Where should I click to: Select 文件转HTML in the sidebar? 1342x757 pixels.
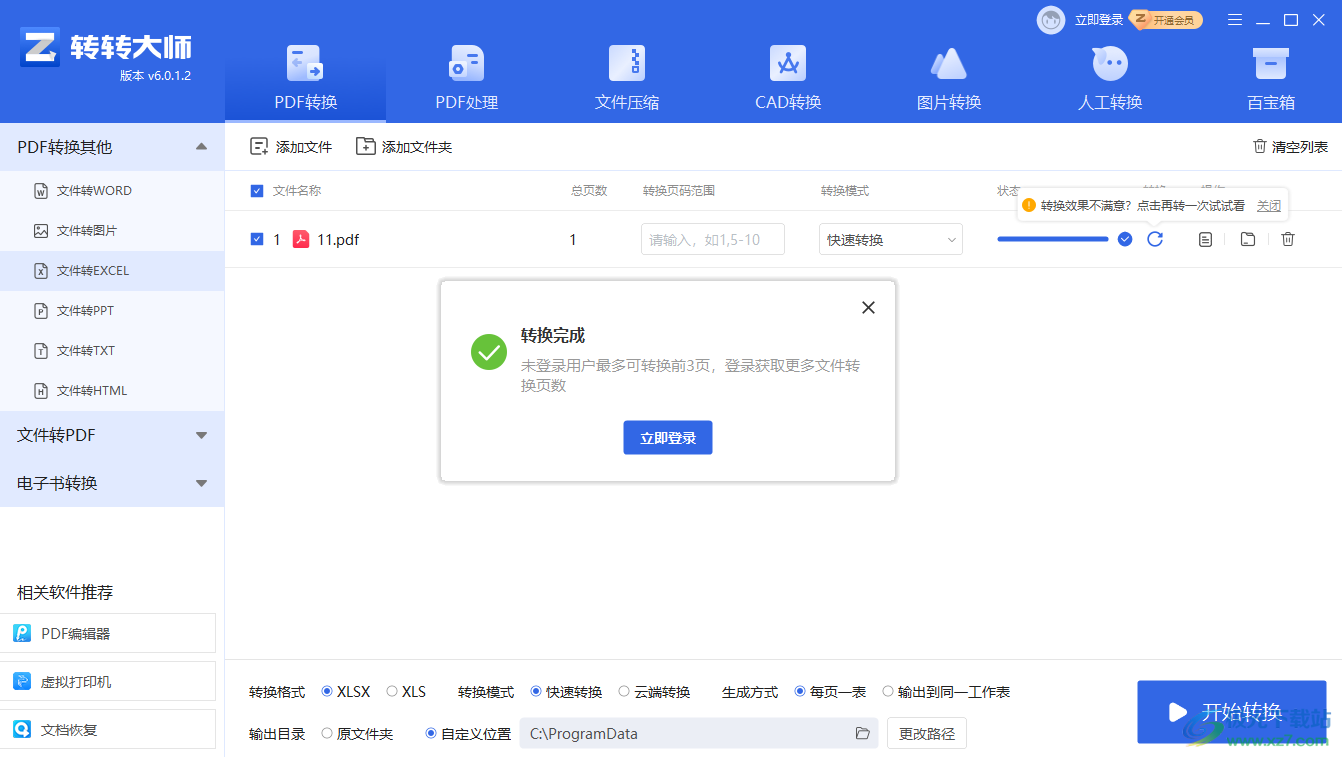tap(112, 391)
